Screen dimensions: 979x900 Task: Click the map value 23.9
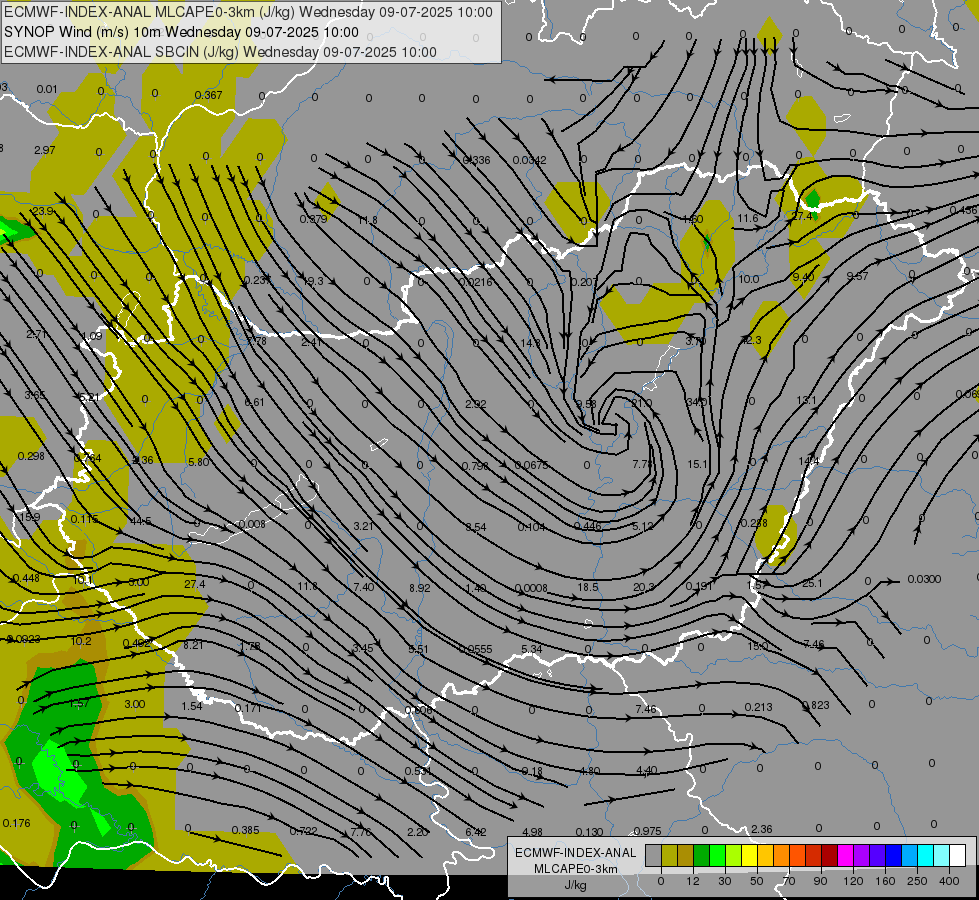(42, 211)
